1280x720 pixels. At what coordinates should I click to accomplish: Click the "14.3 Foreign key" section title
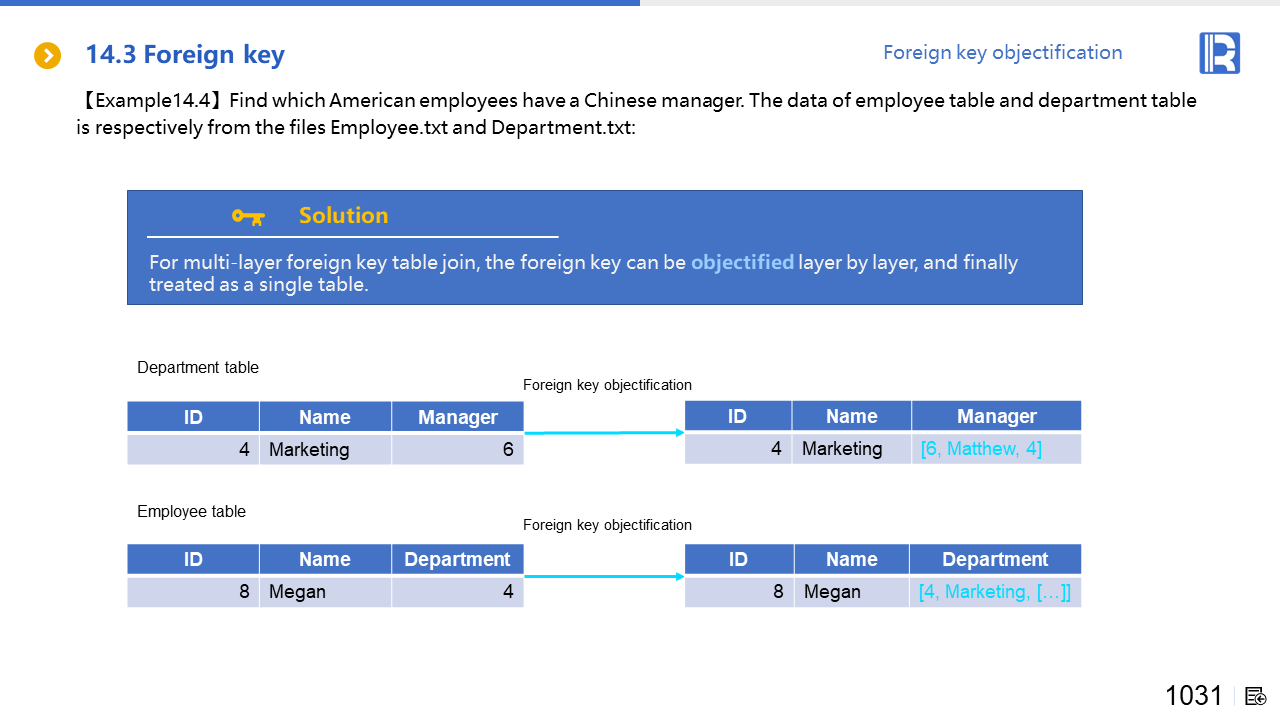185,55
